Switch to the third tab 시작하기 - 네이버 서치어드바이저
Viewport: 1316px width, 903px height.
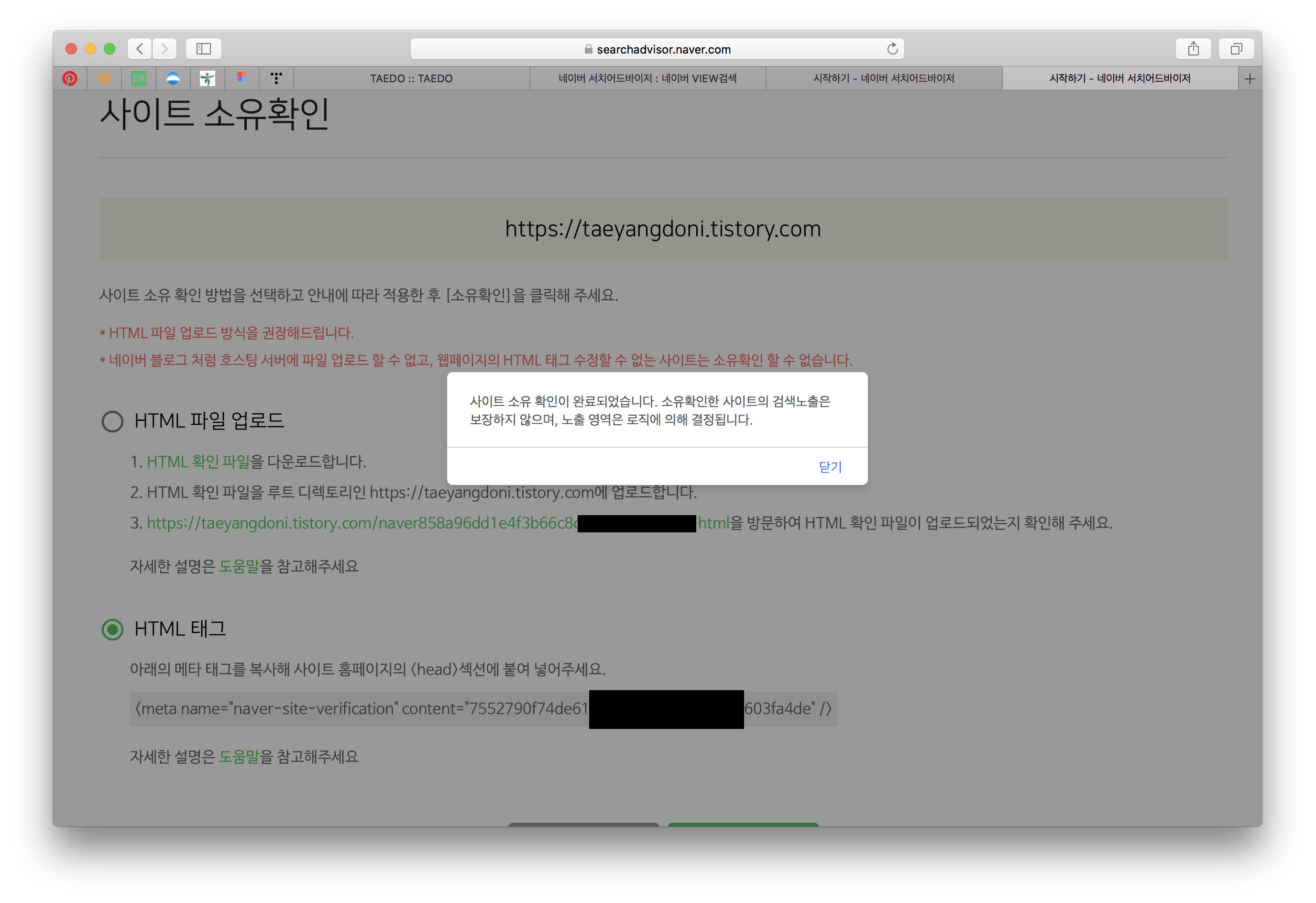click(x=884, y=78)
